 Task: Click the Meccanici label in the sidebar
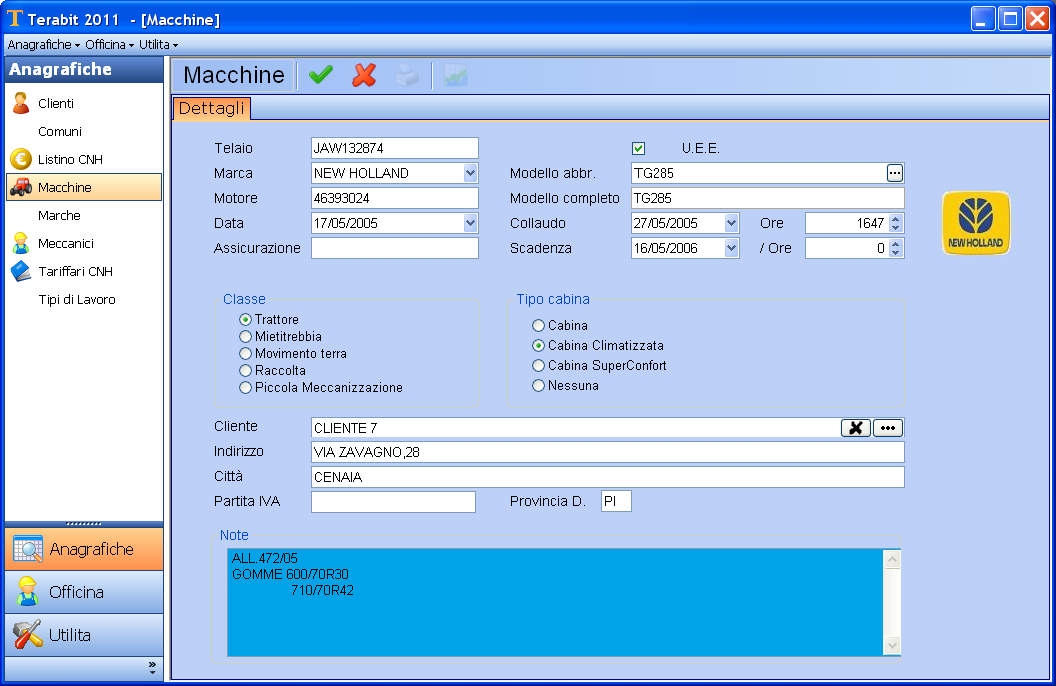point(66,243)
